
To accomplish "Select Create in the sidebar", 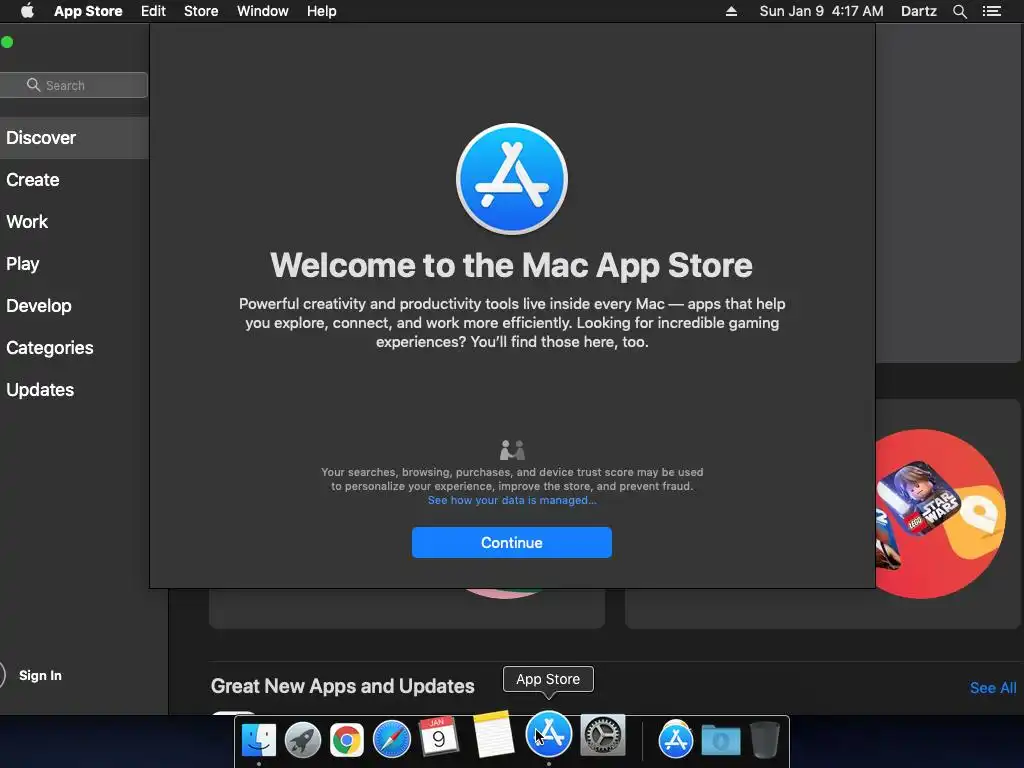I will coord(33,180).
